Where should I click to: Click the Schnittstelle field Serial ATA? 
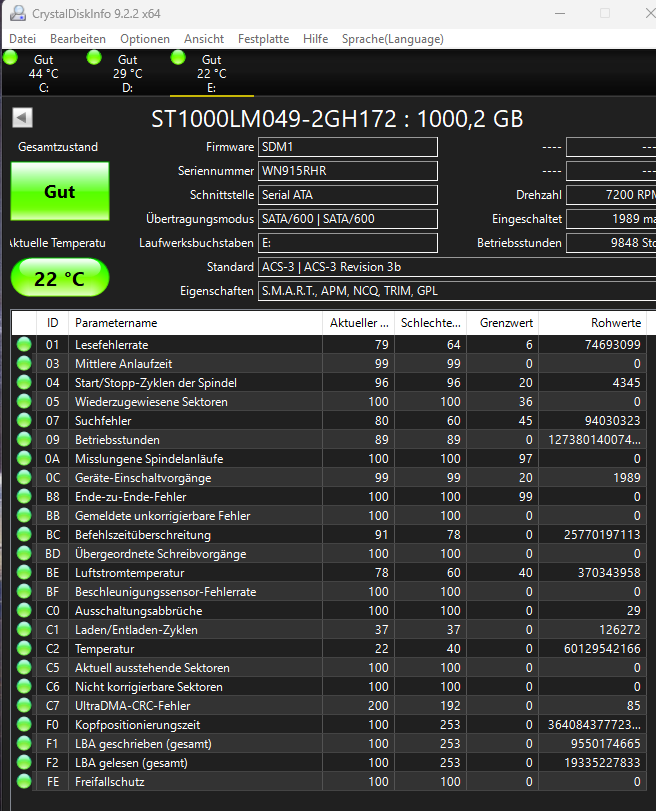tap(348, 195)
